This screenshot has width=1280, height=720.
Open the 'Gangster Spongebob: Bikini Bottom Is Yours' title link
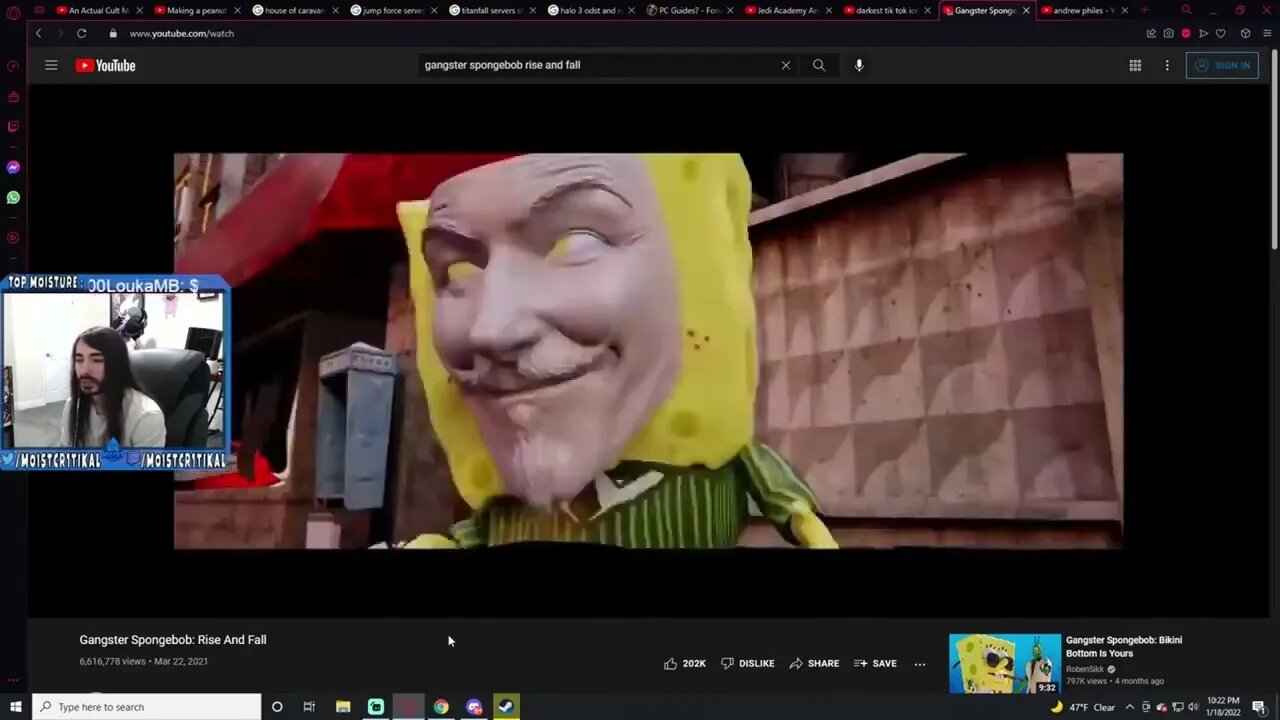point(1124,646)
